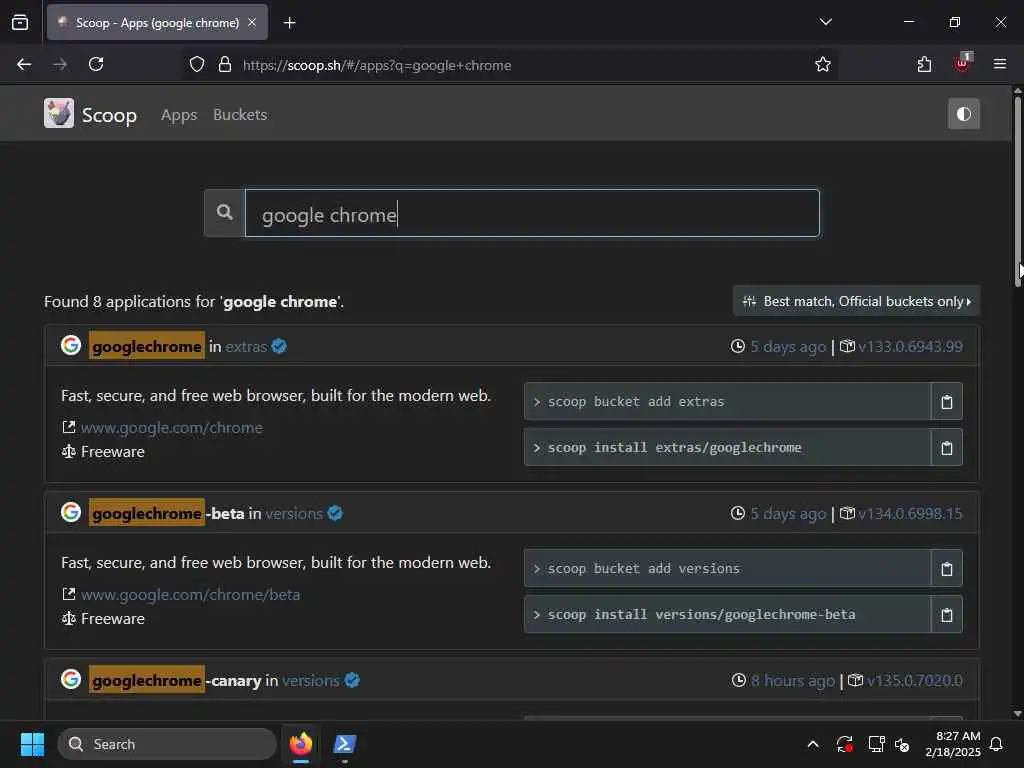Image resolution: width=1024 pixels, height=768 pixels.
Task: Click '8 hours ago' on googlechrome-canary row
Action: pyautogui.click(x=792, y=681)
